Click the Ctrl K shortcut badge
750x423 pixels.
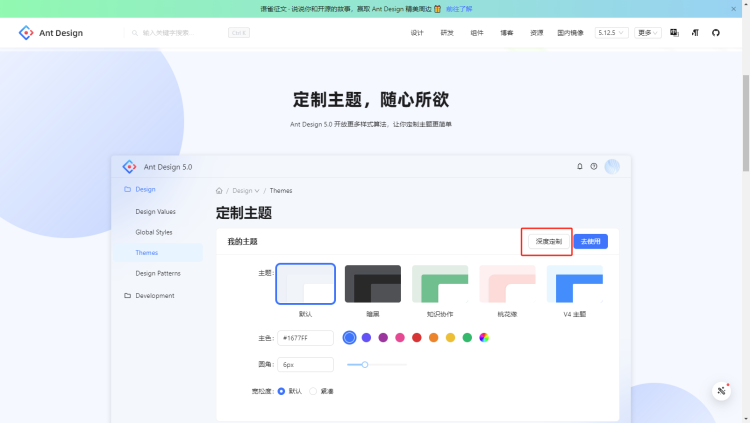coord(239,33)
